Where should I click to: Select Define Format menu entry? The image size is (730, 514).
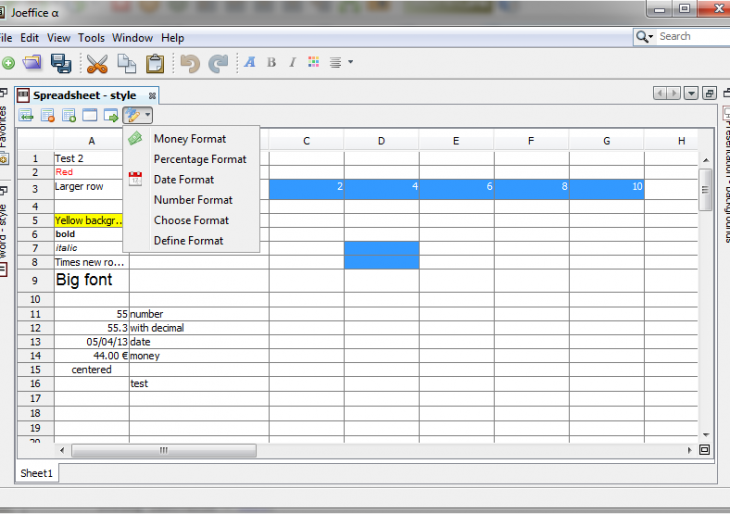pos(189,241)
